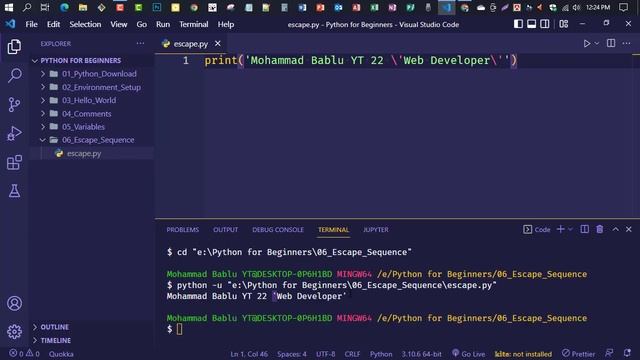
Task: Open Customize Layout button
Action: pos(564,24)
